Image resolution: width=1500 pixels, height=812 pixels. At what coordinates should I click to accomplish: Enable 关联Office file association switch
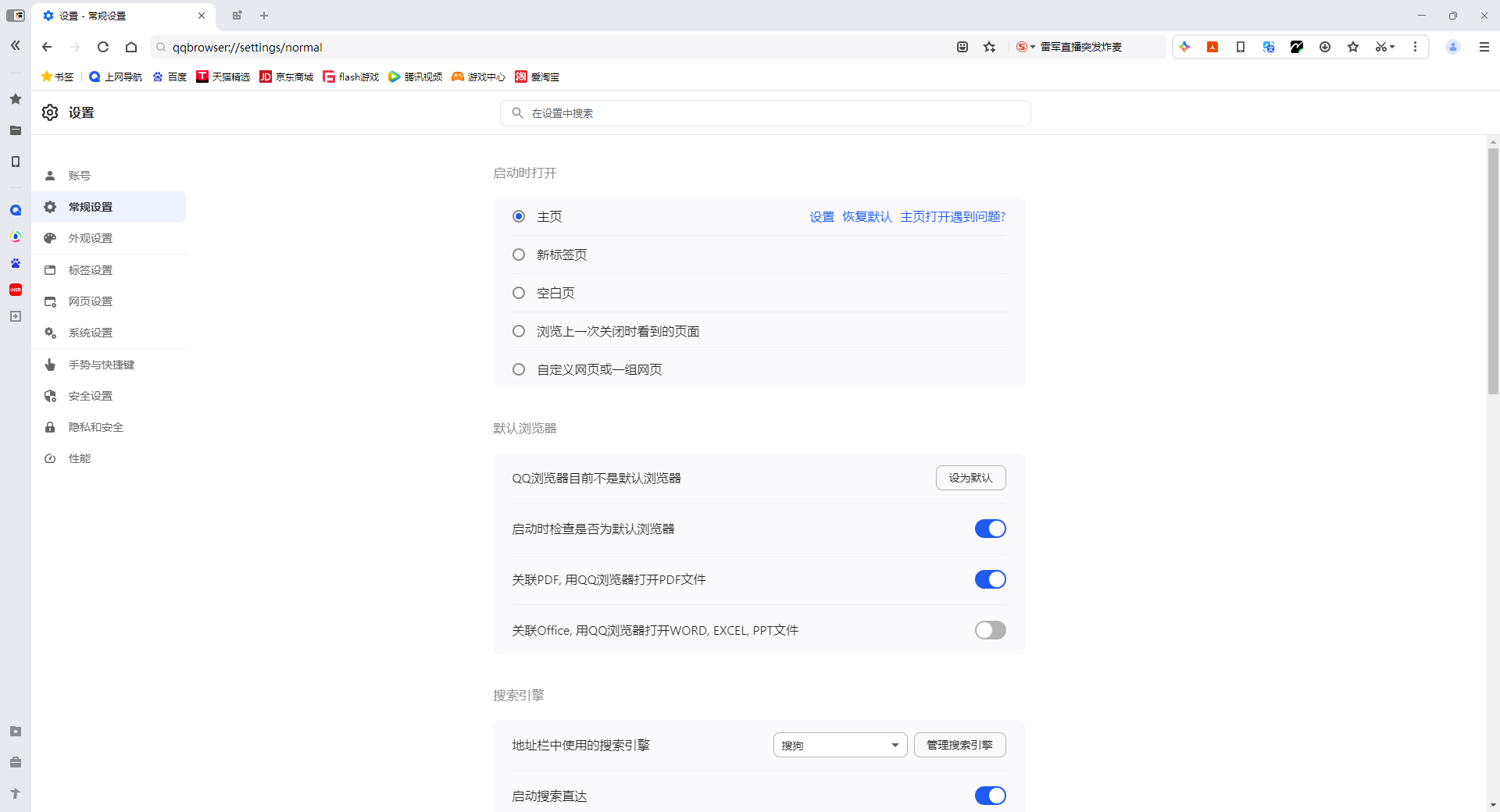click(x=990, y=630)
